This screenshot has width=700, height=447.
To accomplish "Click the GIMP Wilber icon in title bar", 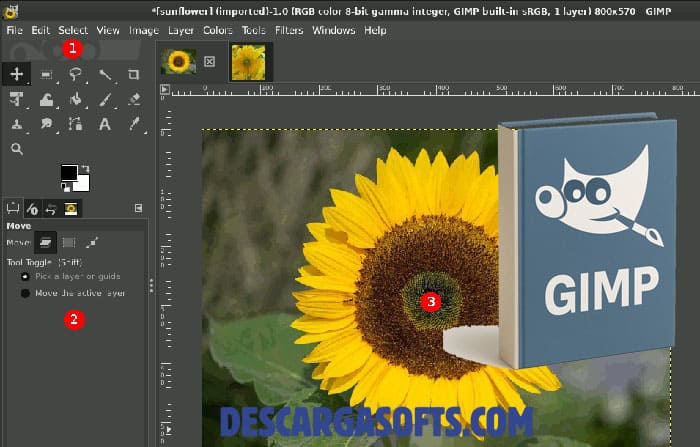I will pyautogui.click(x=11, y=11).
